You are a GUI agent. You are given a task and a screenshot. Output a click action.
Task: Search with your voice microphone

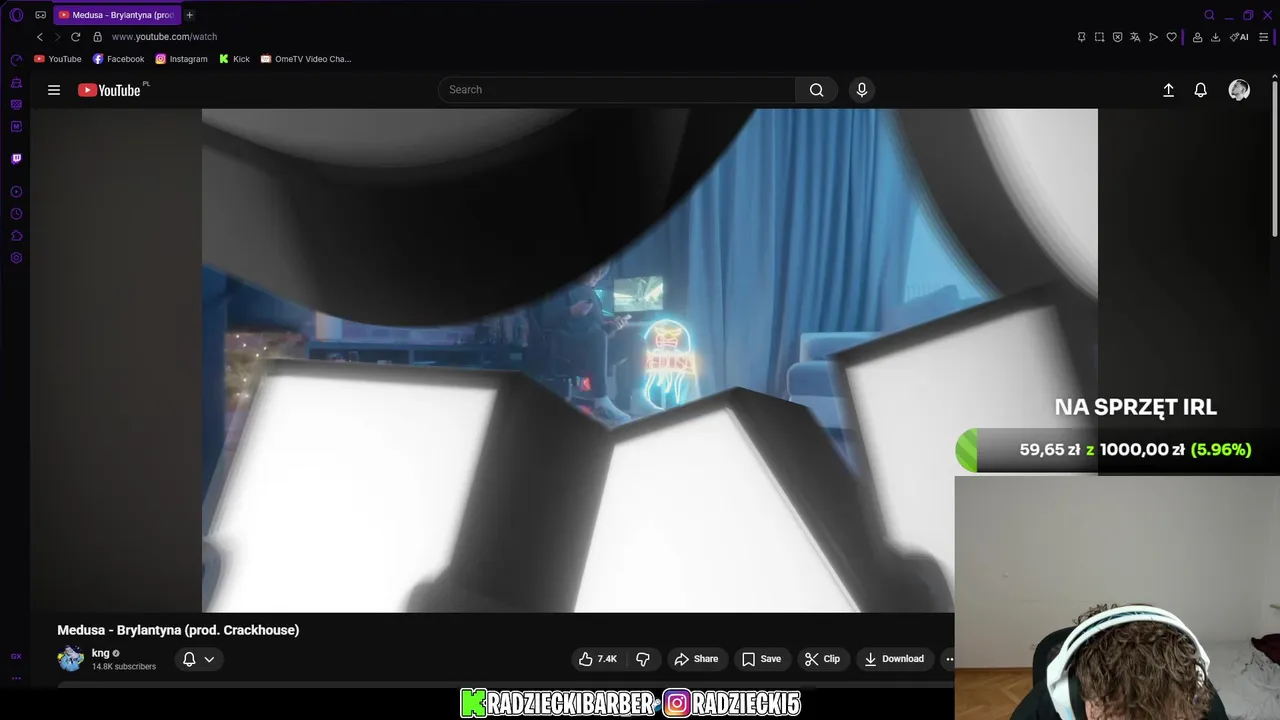[862, 90]
